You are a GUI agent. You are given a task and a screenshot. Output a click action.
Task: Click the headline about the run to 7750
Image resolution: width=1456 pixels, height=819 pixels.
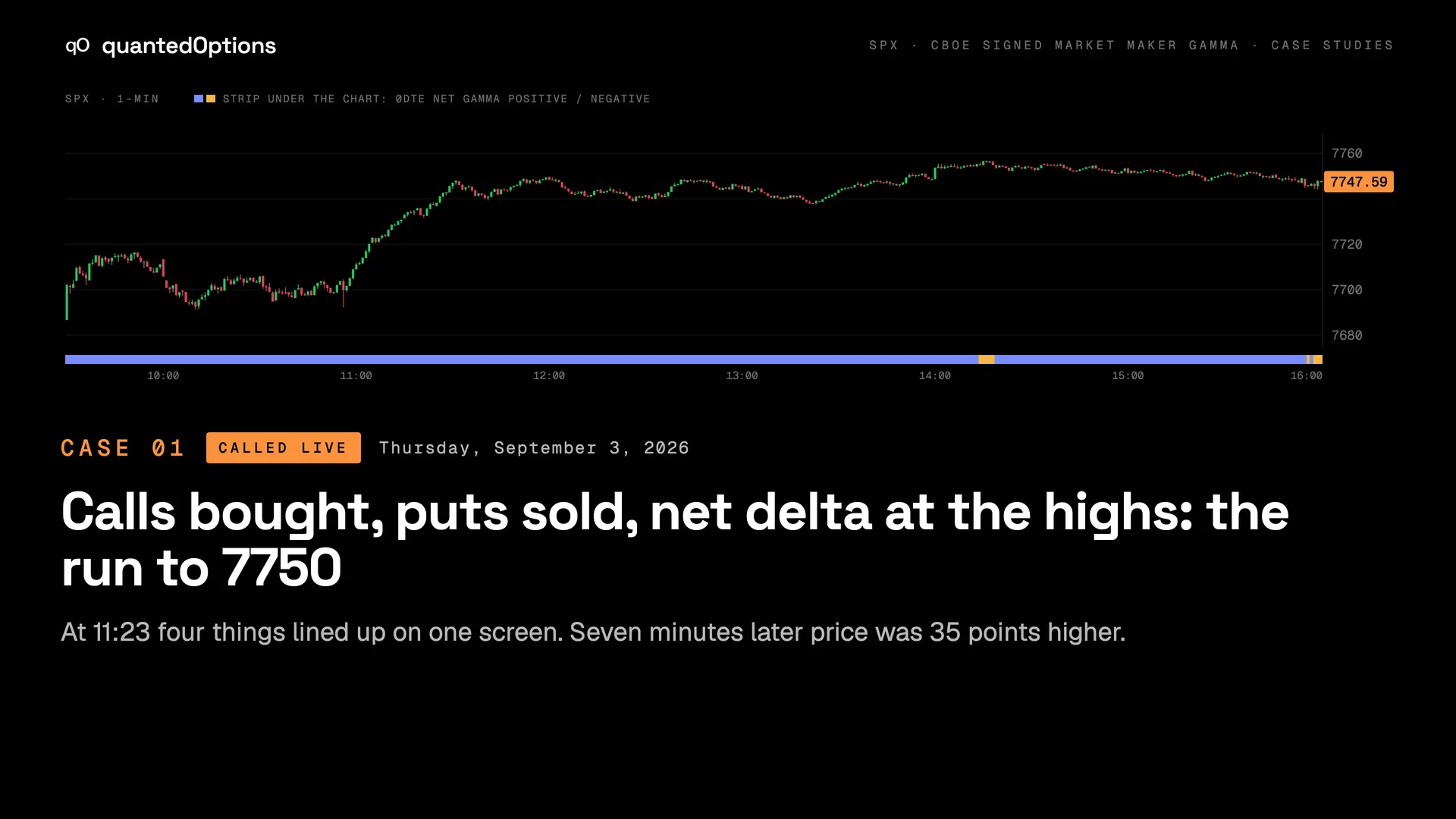(x=675, y=539)
